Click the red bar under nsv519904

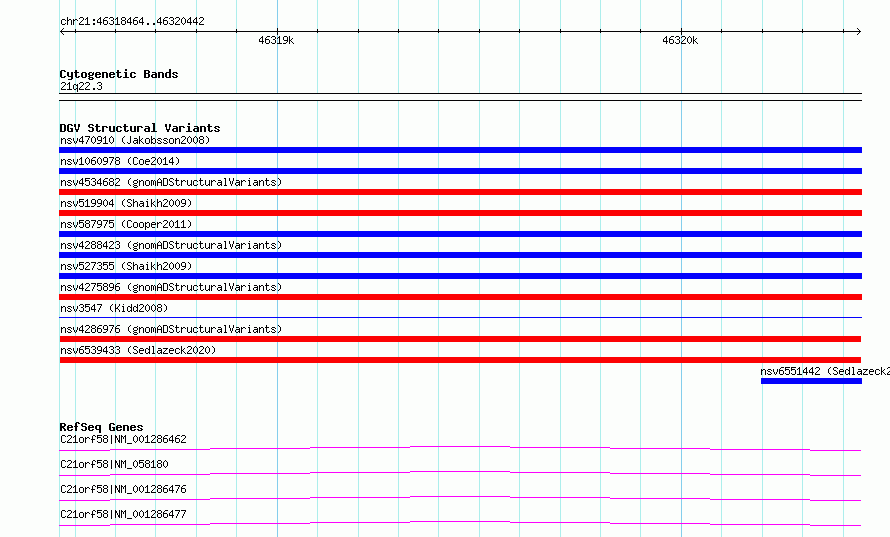pyautogui.click(x=460, y=213)
